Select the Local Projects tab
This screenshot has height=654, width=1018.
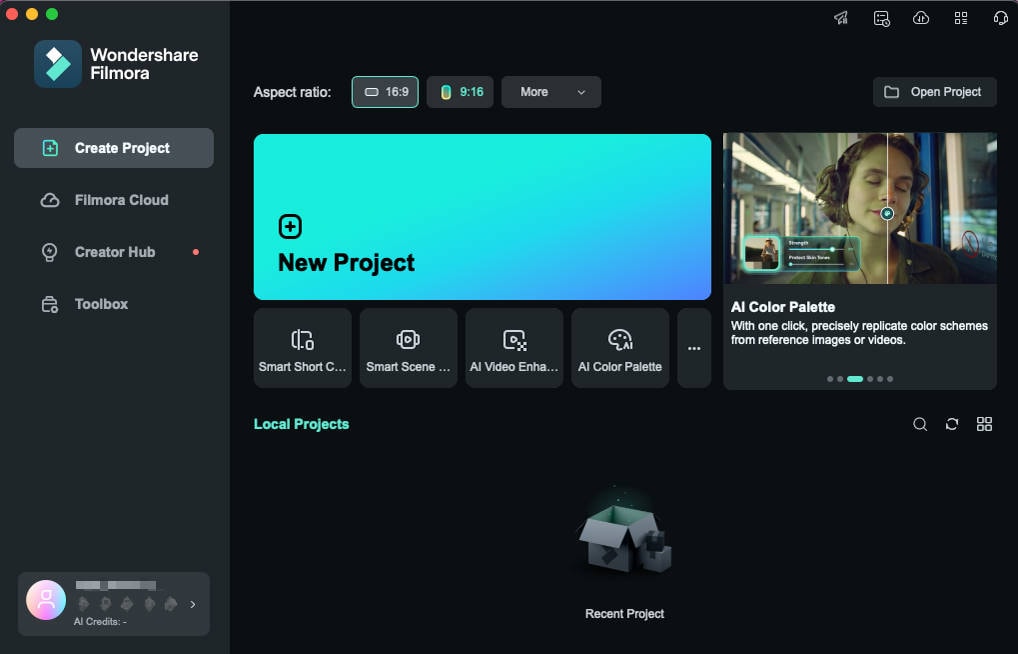[x=301, y=424]
